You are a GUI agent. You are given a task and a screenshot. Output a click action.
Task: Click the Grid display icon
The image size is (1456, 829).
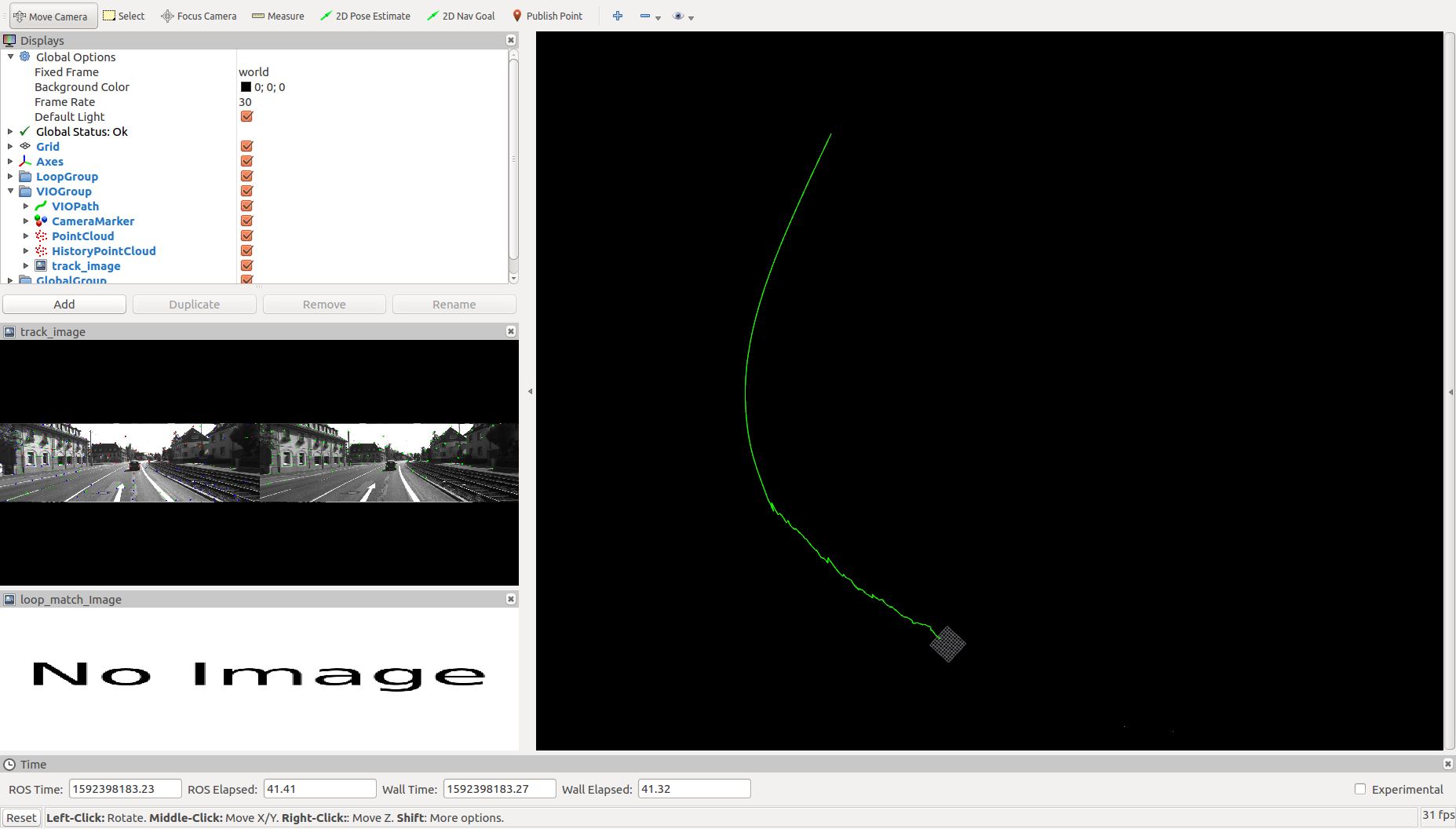pyautogui.click(x=25, y=147)
